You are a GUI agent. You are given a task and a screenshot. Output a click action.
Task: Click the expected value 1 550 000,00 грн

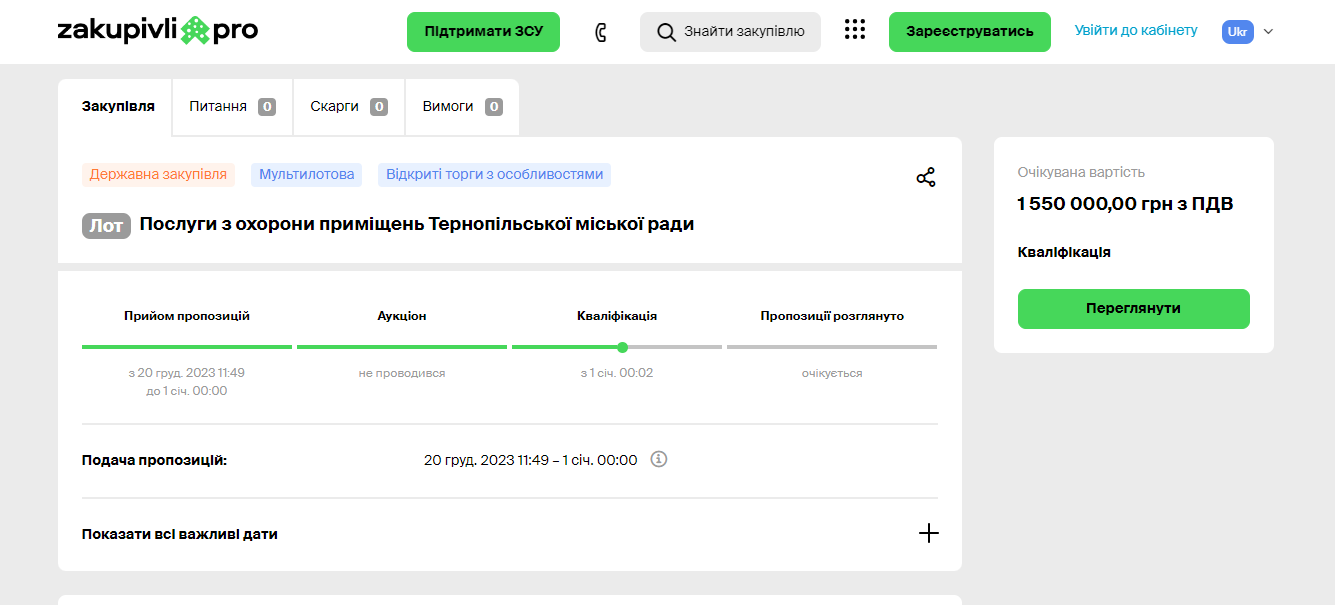[x=1125, y=204]
